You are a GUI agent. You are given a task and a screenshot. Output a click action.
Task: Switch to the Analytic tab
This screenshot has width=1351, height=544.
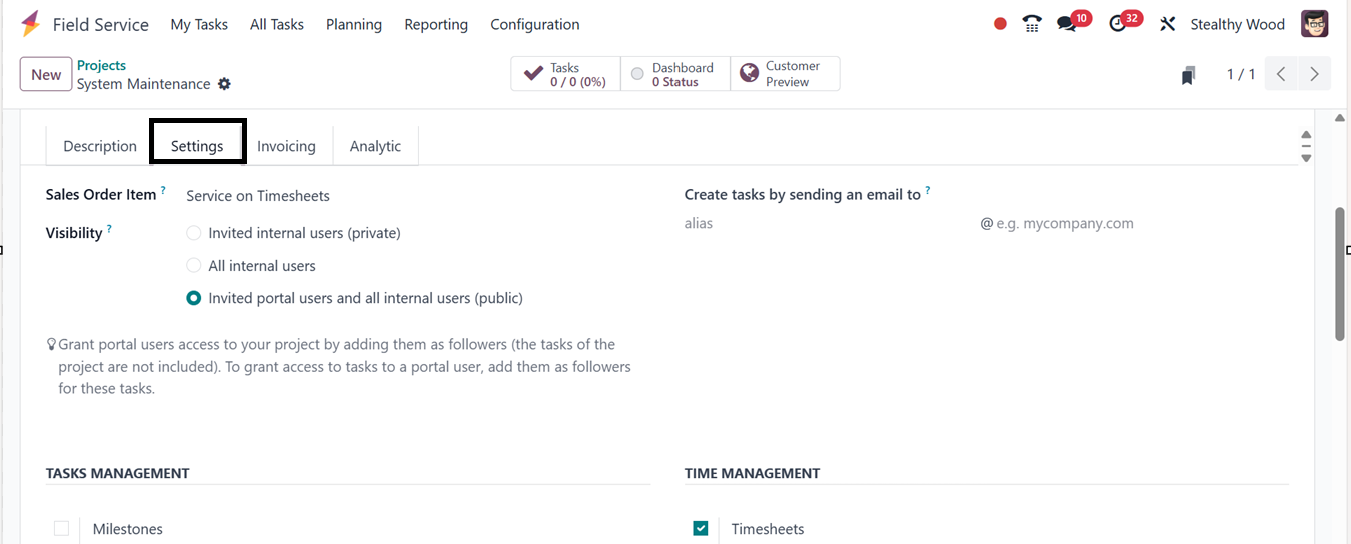[x=375, y=146]
